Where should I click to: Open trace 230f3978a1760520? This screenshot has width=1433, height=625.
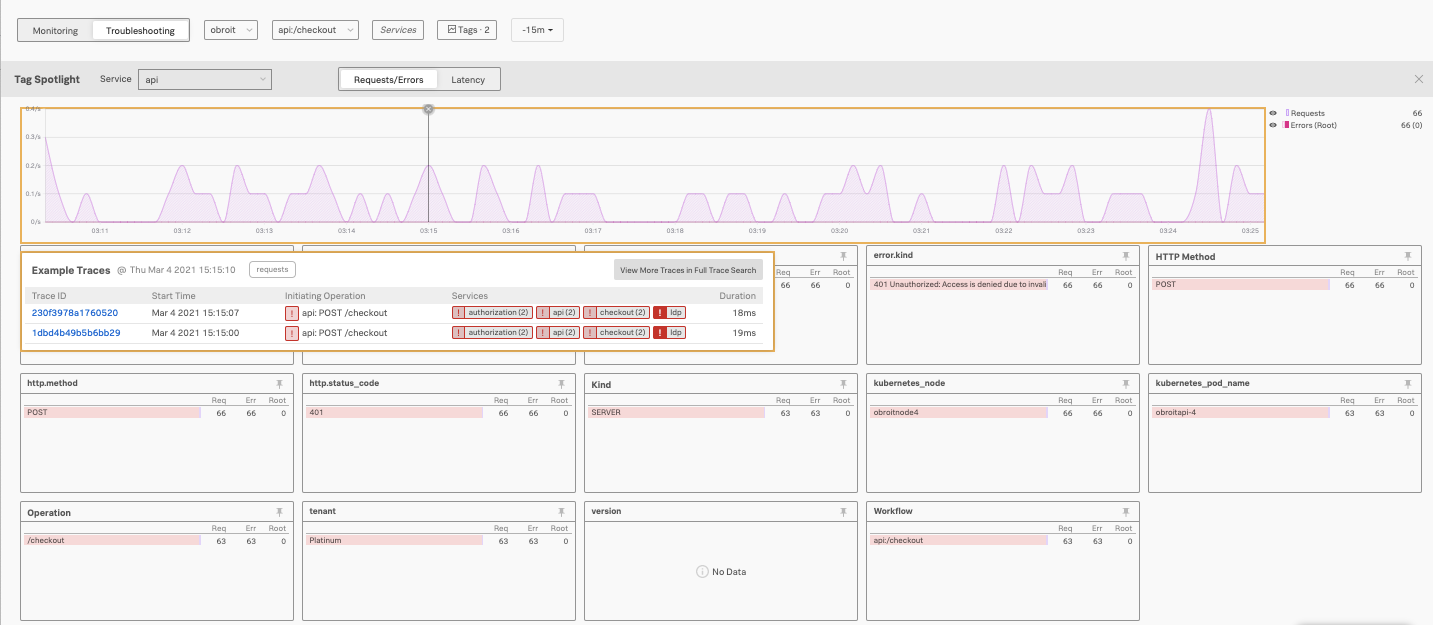tap(75, 313)
